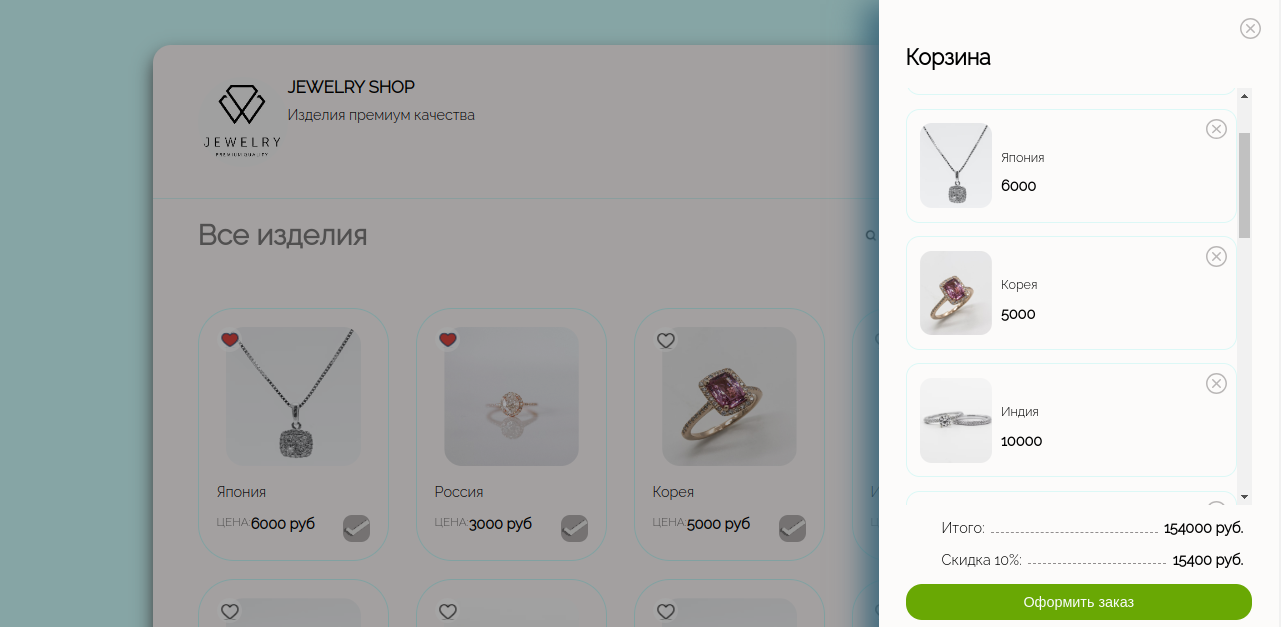Click the JEWELRY SHOP header title

pyautogui.click(x=351, y=87)
